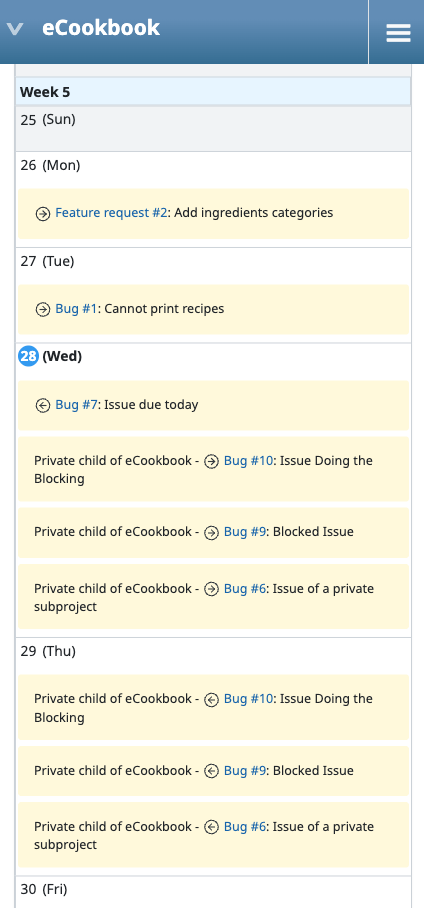Open Bug #7 Issue due today
Viewport: 424px width, 908px height.
coord(76,404)
